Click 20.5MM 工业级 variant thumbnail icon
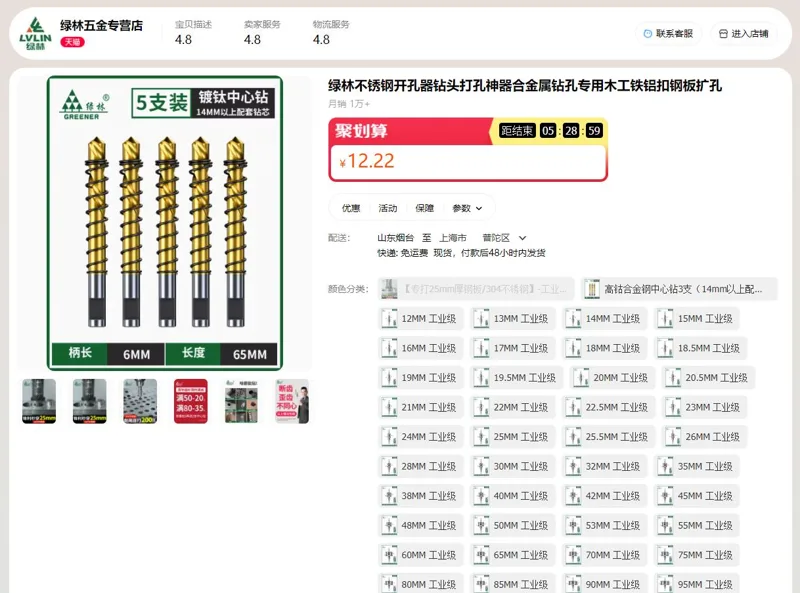 coord(673,378)
